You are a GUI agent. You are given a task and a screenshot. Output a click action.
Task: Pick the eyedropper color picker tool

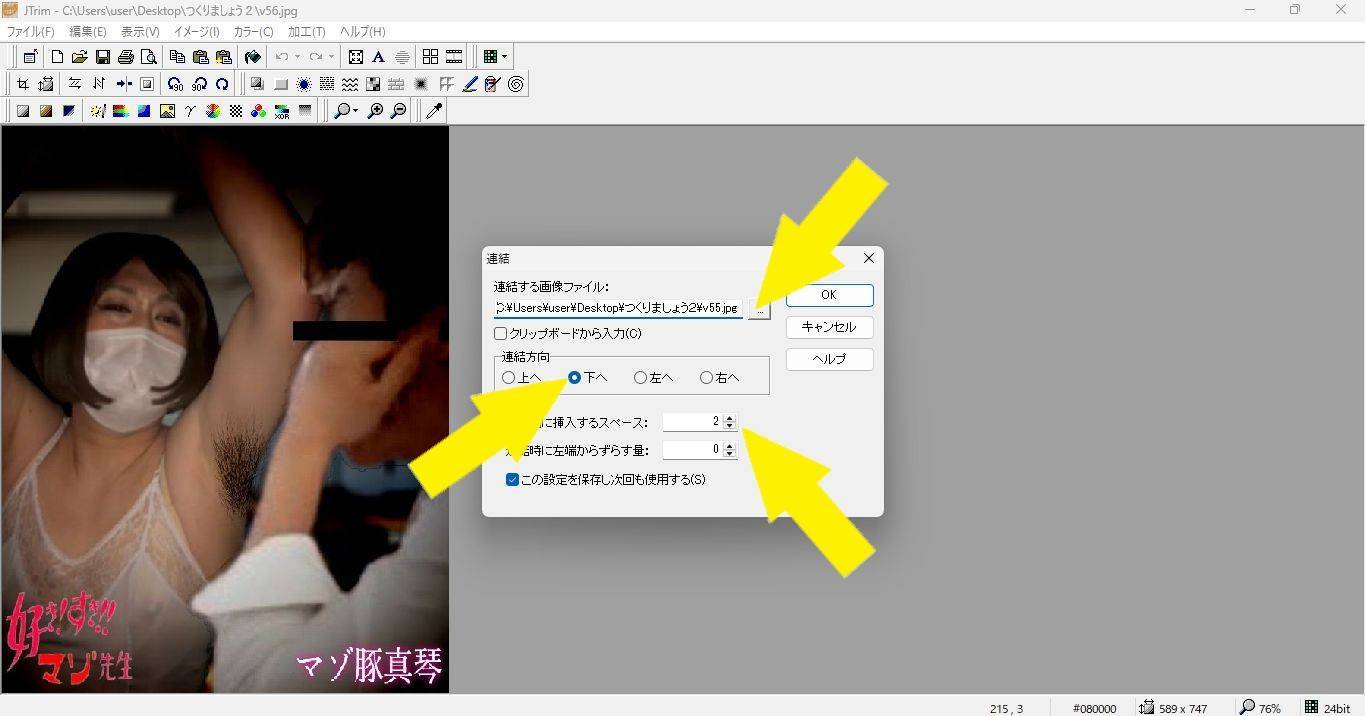click(x=434, y=111)
